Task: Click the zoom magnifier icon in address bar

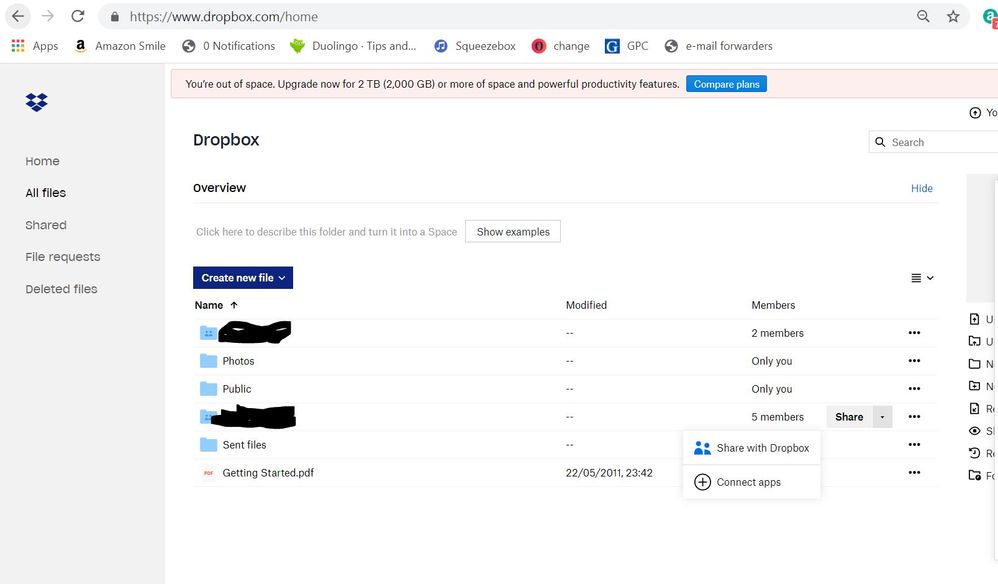Action: click(923, 17)
